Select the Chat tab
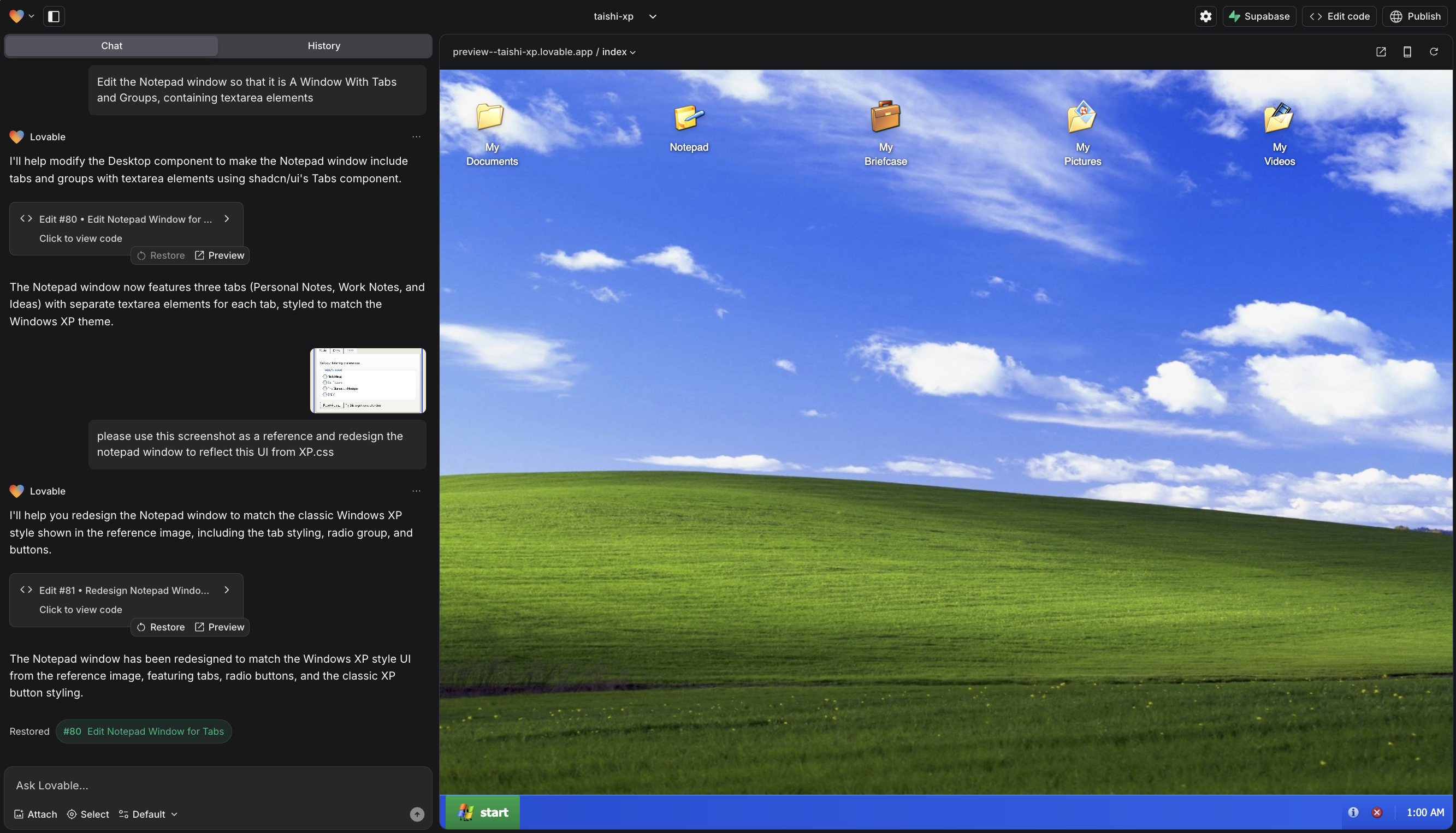Viewport: 1456px width, 833px height. [x=111, y=46]
